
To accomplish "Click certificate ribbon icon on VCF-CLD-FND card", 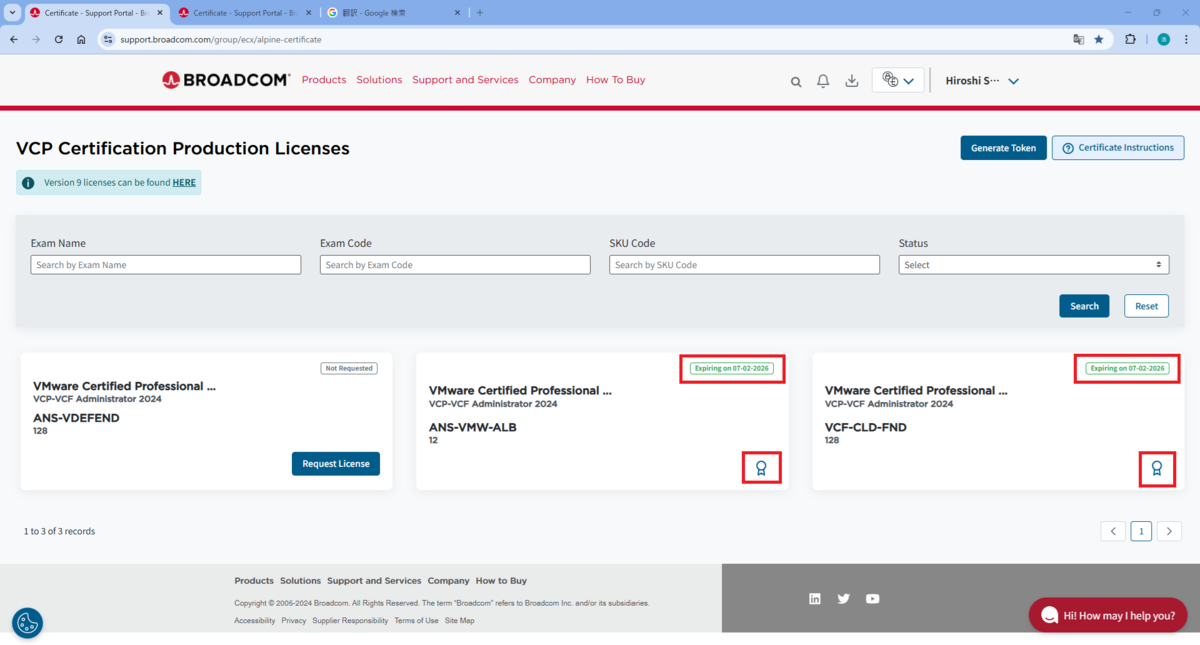I will [x=1157, y=467].
